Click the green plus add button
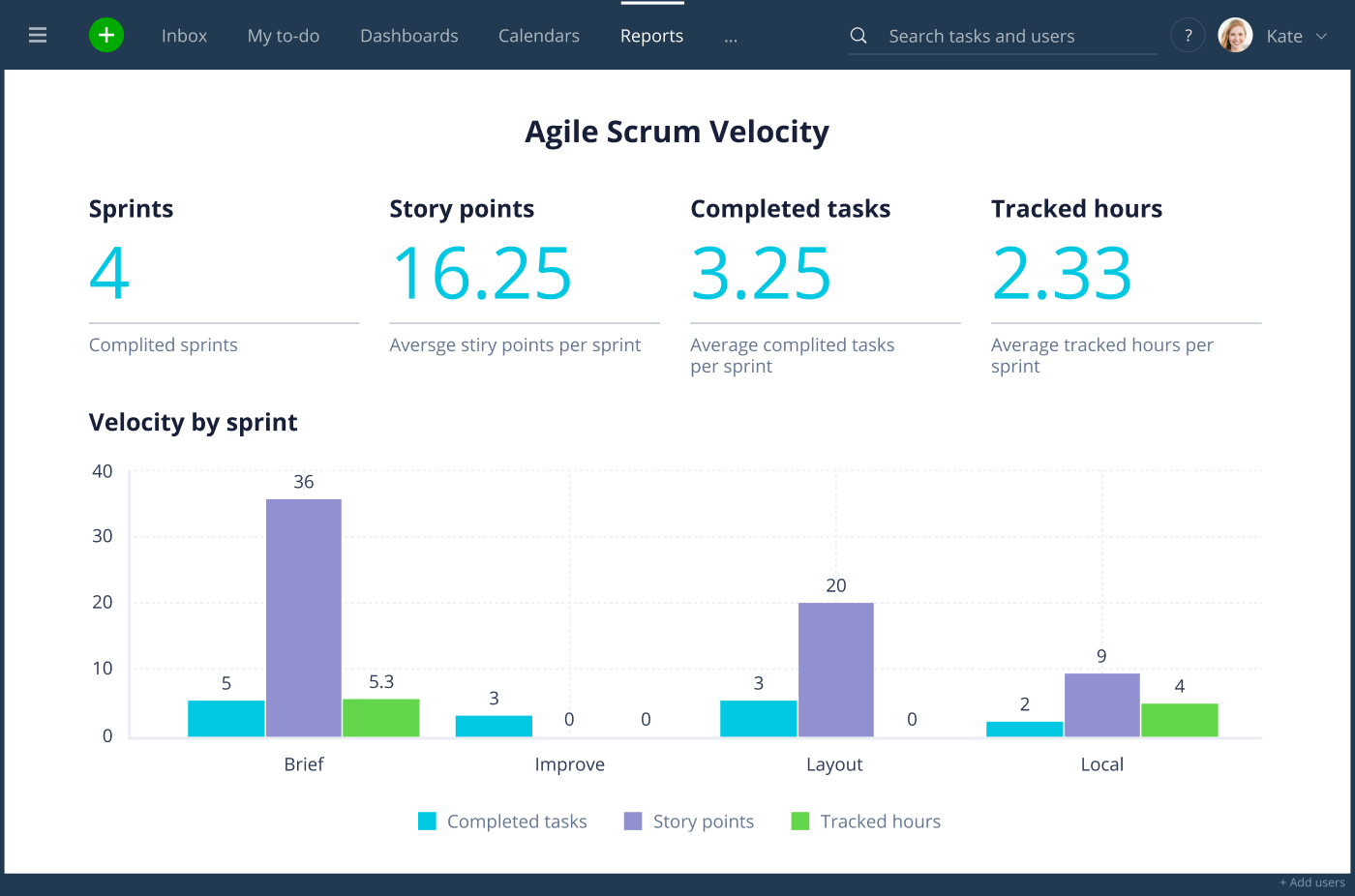The height and width of the screenshot is (896, 1355). tap(106, 36)
